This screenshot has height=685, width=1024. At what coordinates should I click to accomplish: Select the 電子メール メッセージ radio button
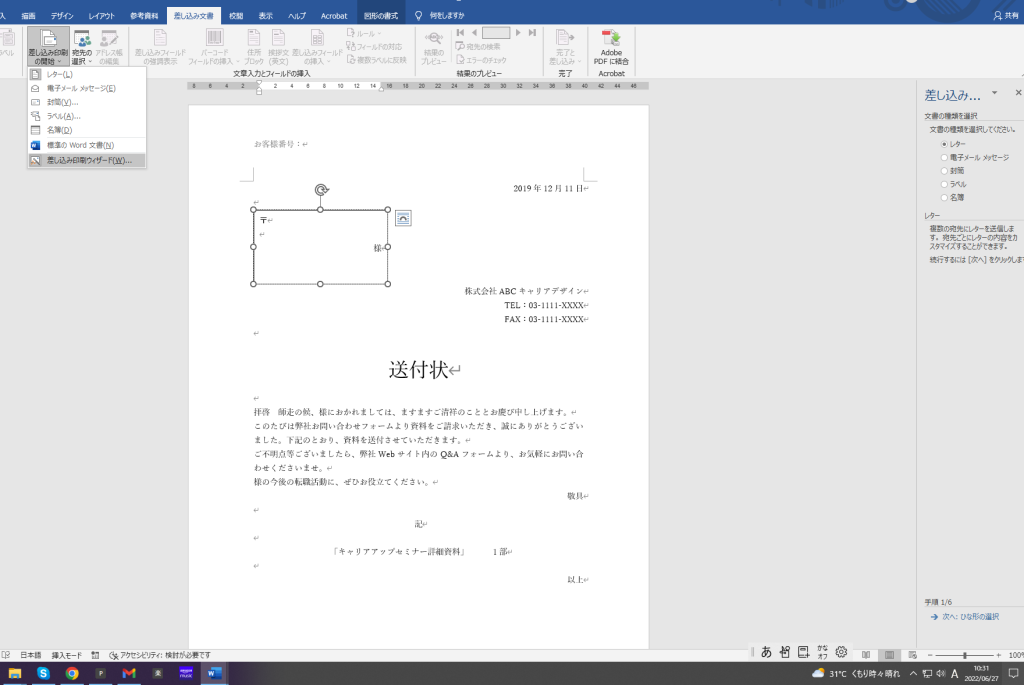(x=944, y=157)
